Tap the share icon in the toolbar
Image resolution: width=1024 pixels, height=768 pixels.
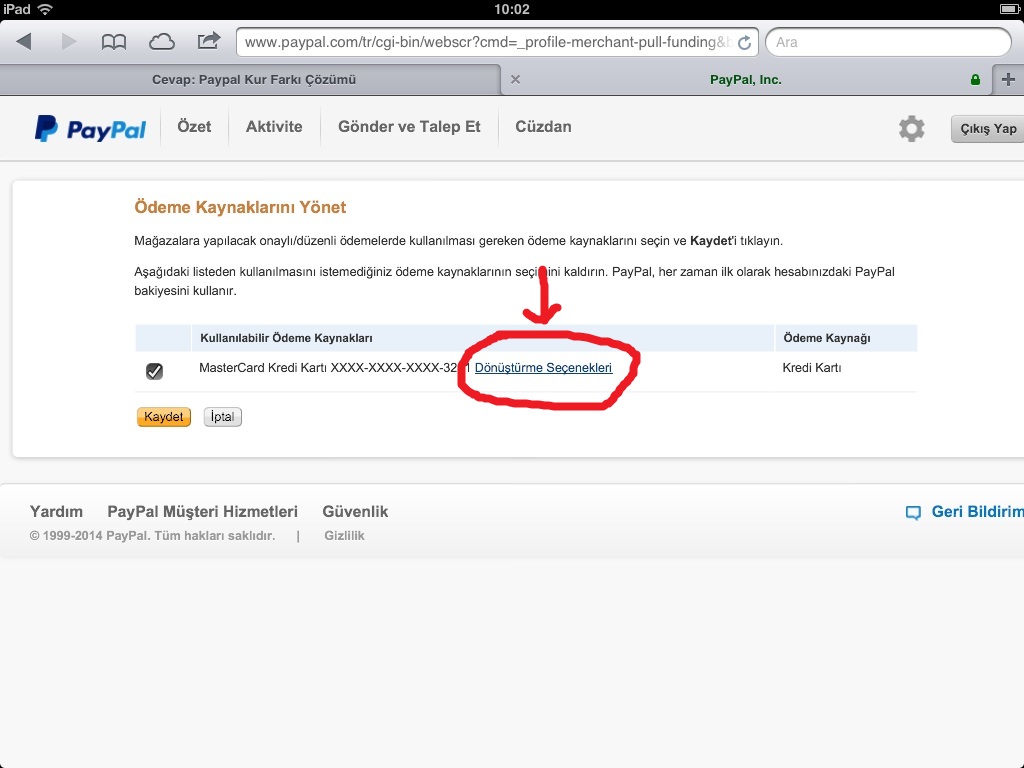point(208,42)
